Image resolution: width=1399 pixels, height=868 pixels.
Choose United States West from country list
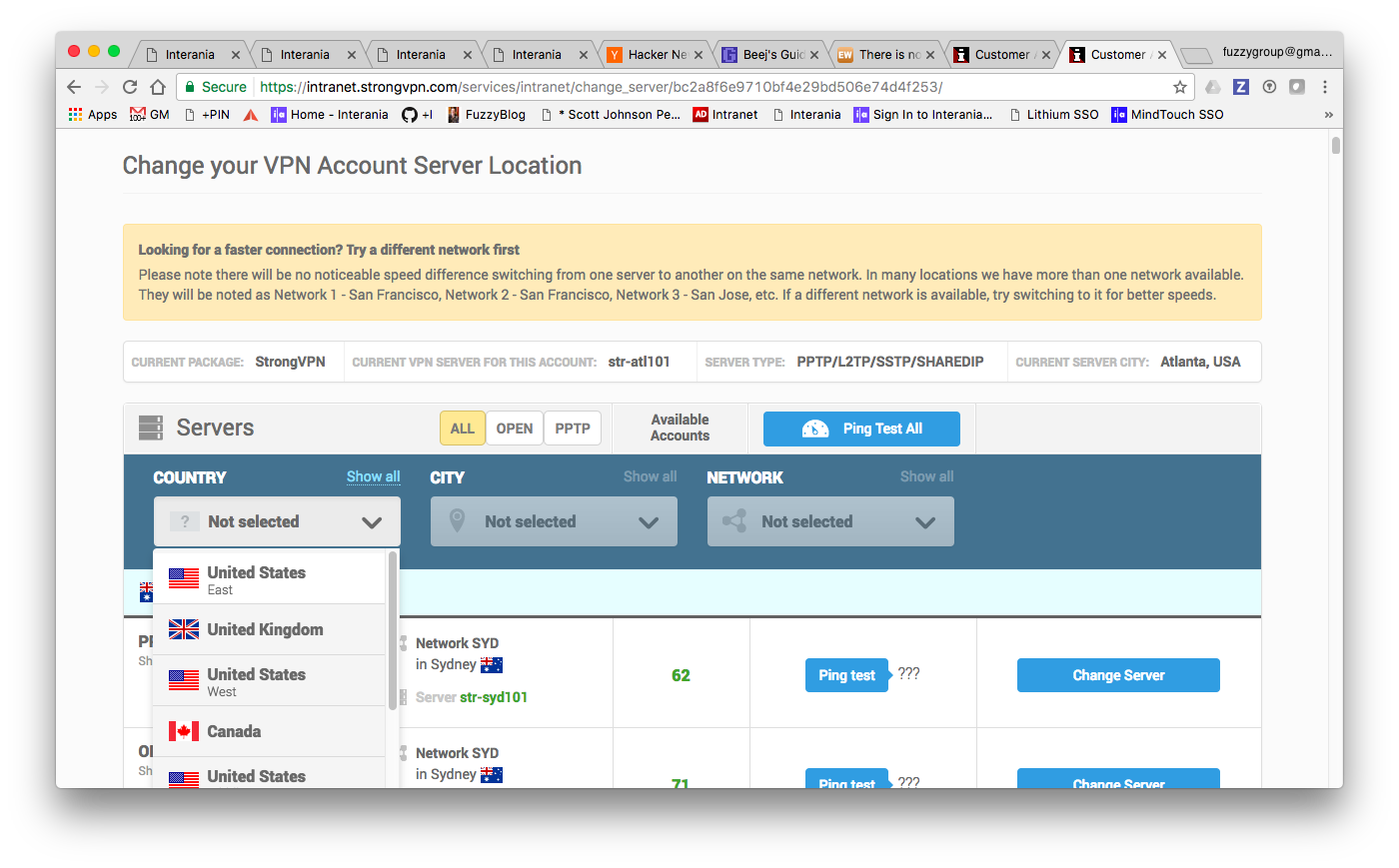click(269, 681)
